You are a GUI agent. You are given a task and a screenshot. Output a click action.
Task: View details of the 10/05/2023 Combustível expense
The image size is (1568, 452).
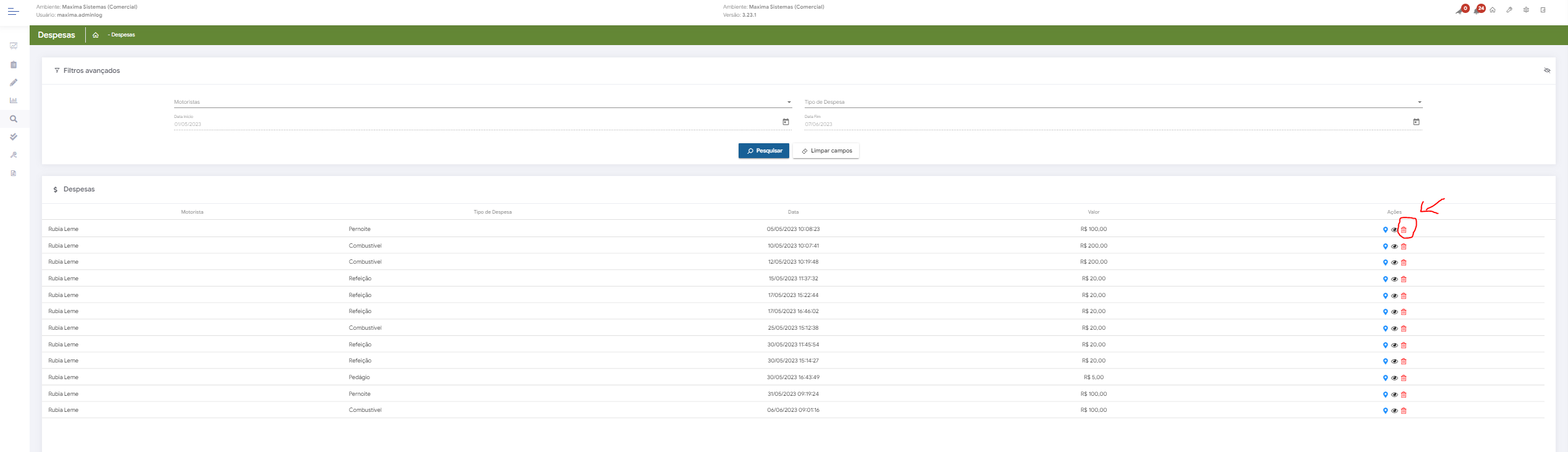tap(1394, 246)
